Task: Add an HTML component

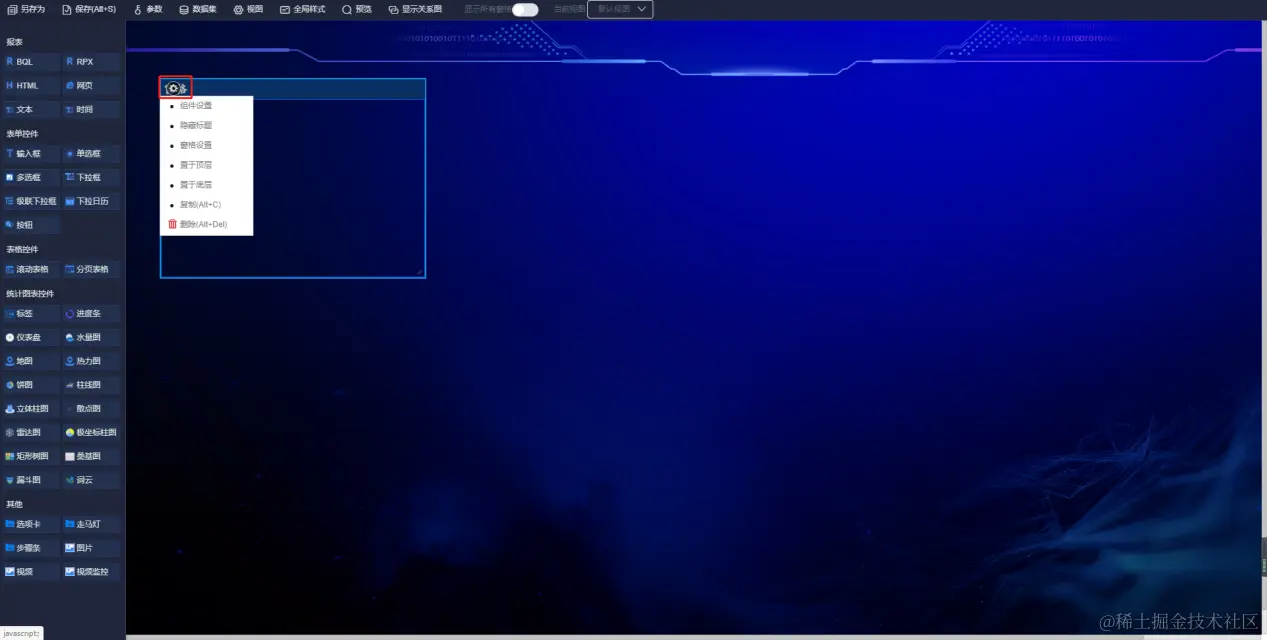Action: [31, 86]
